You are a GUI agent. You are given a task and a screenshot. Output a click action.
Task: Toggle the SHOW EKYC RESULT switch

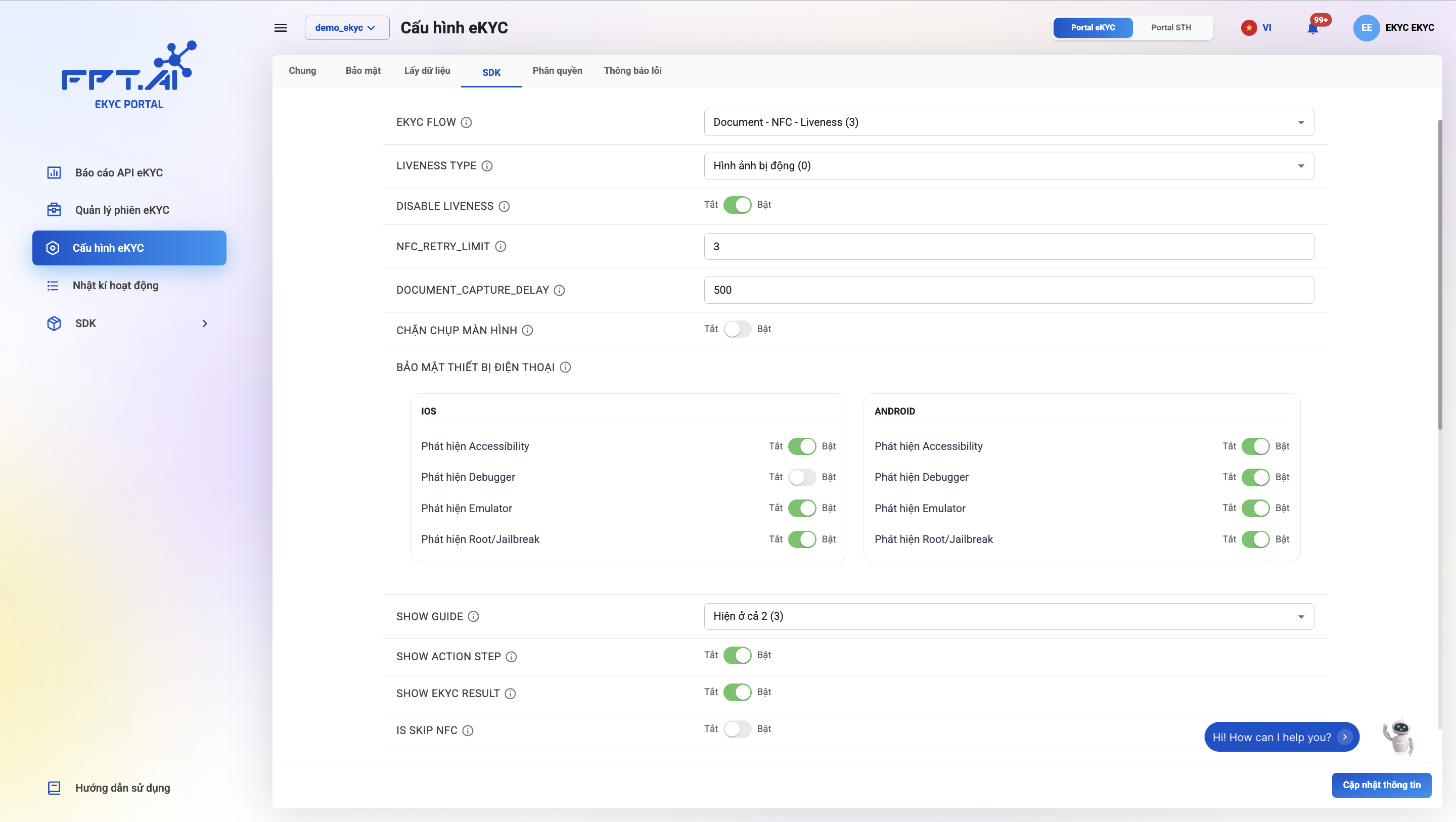[x=737, y=692]
